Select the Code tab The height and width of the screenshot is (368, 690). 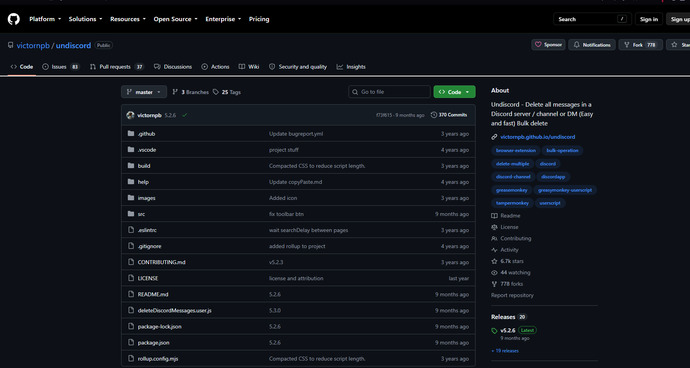coord(22,67)
